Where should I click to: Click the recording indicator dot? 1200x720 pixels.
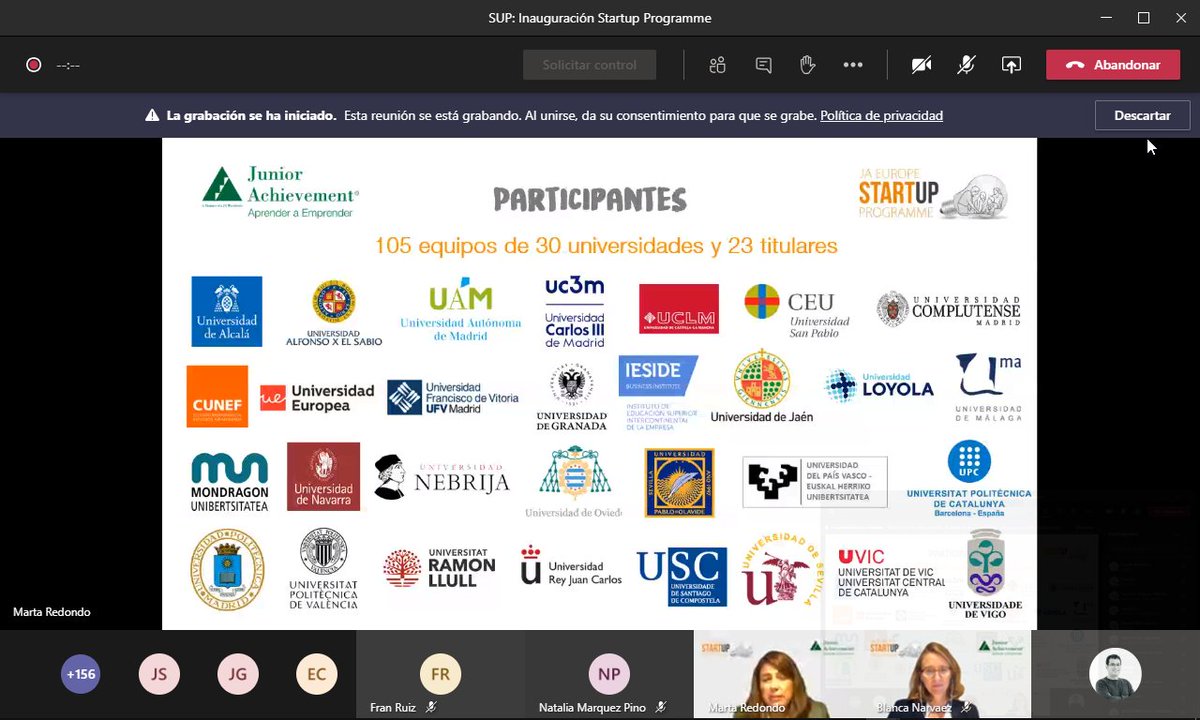click(x=33, y=65)
